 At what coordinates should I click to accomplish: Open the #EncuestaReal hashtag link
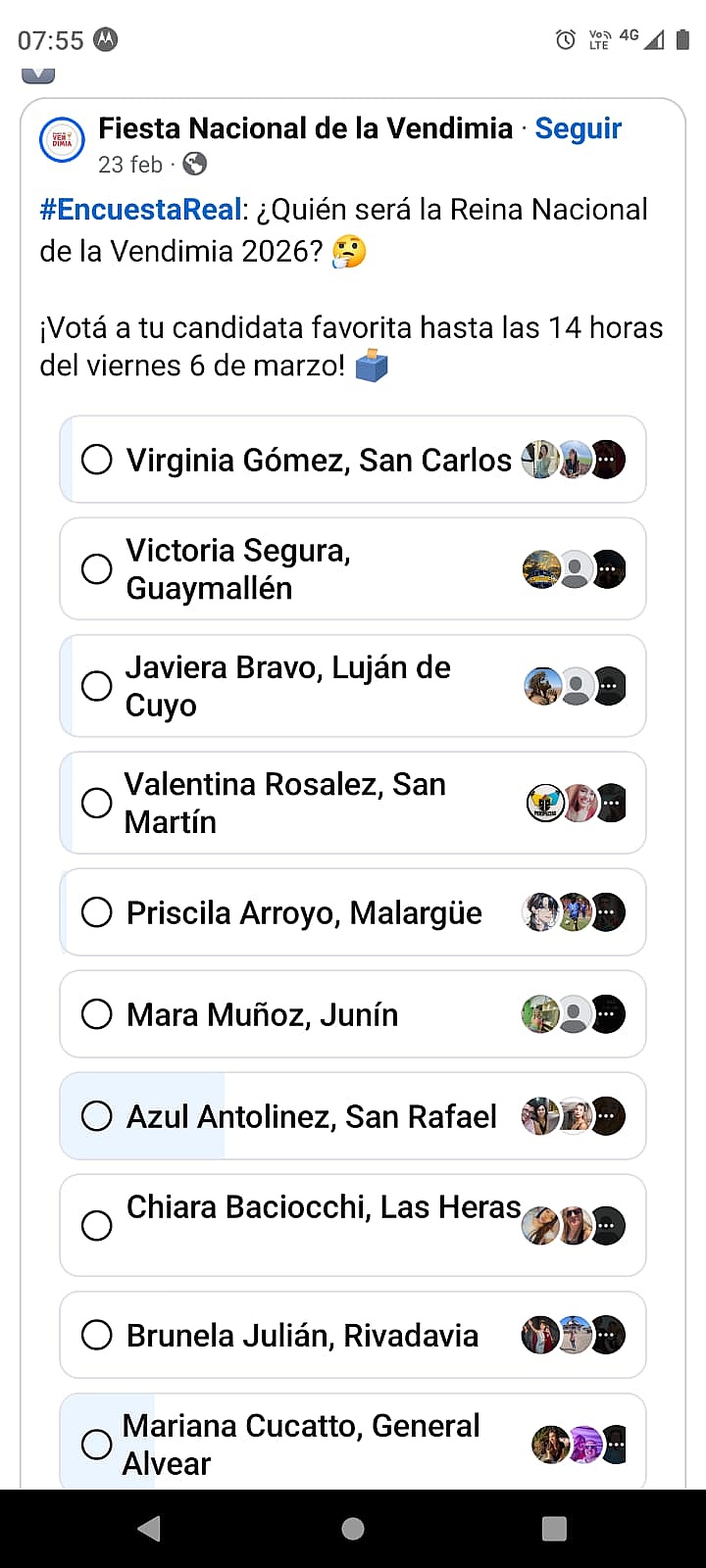tap(140, 210)
